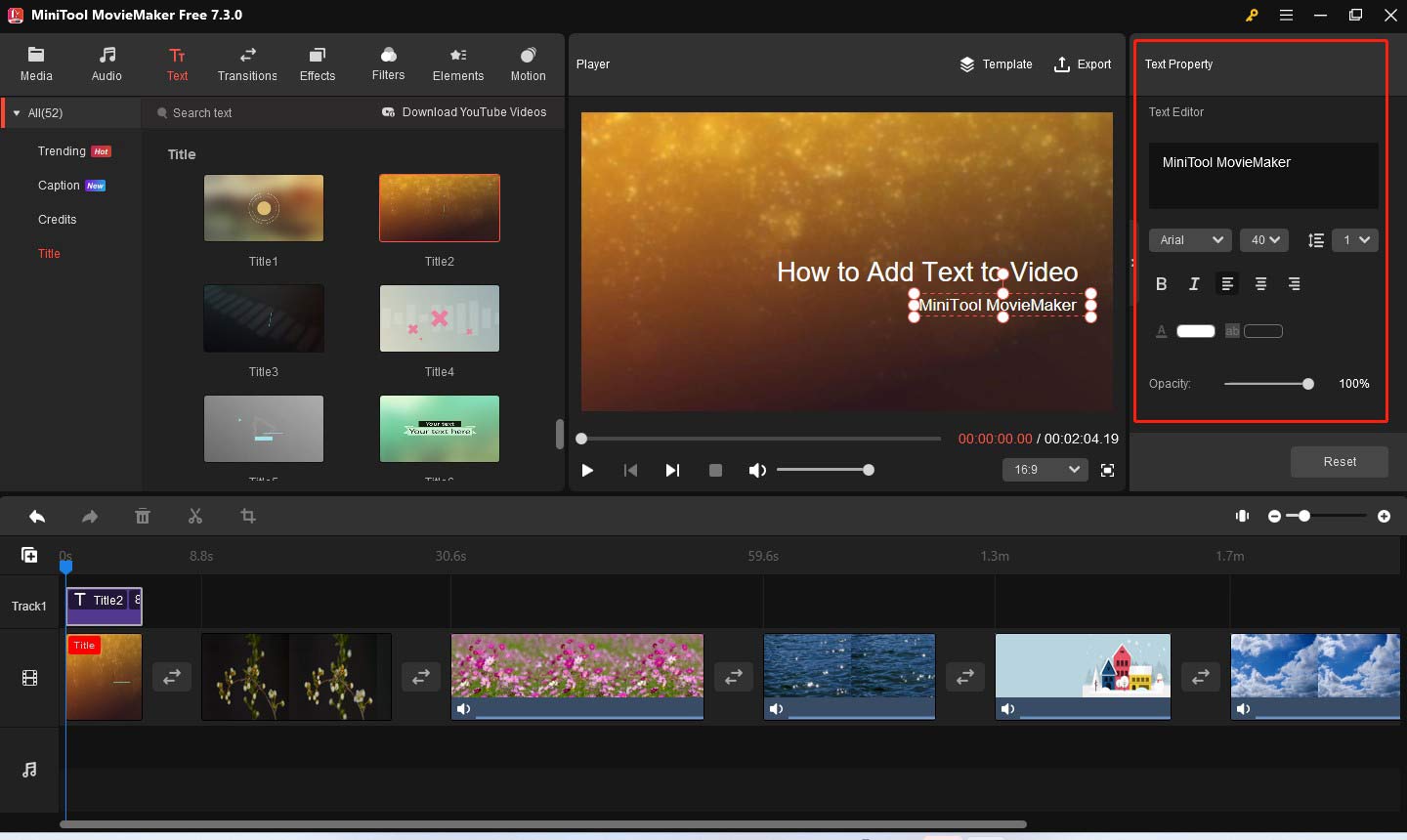
Task: Zoom out the timeline
Action: click(x=1274, y=516)
